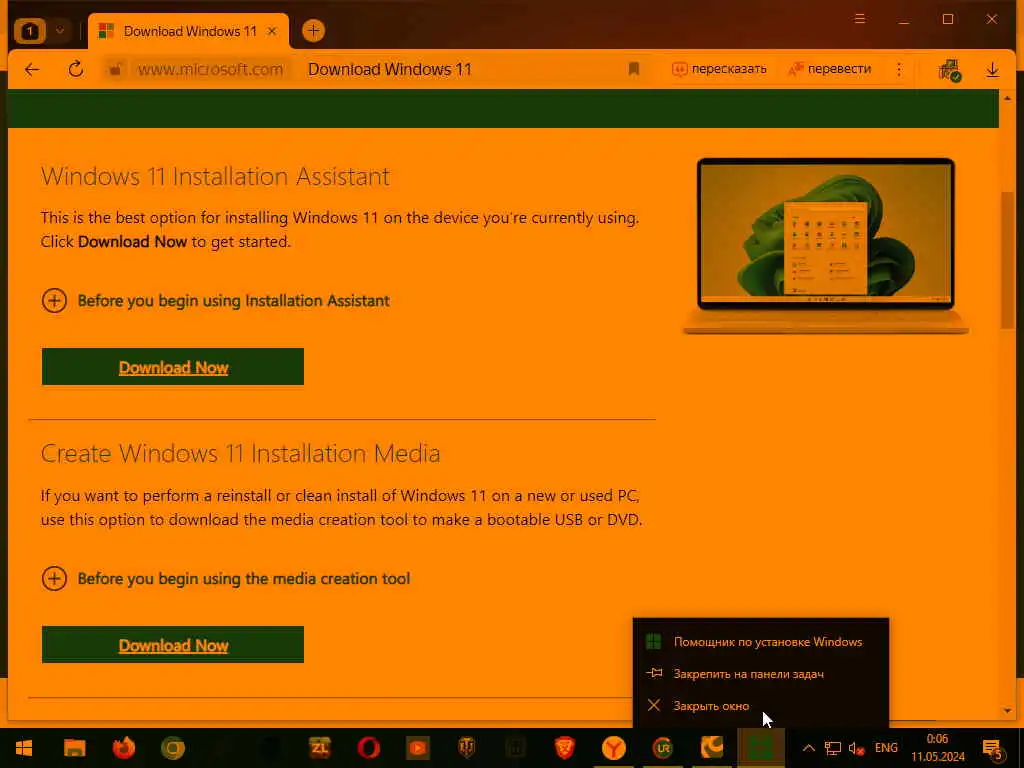Launch Firefox from the taskbar

(x=123, y=748)
